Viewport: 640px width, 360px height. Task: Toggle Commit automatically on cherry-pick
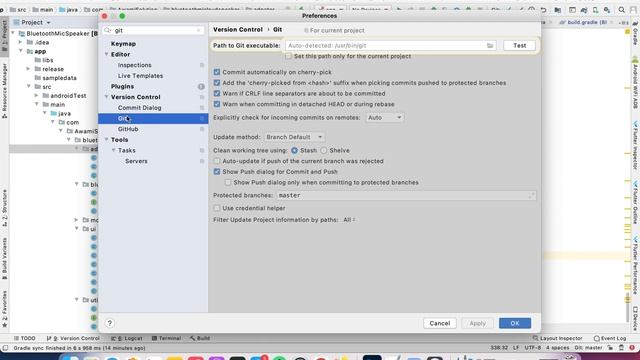(x=217, y=72)
